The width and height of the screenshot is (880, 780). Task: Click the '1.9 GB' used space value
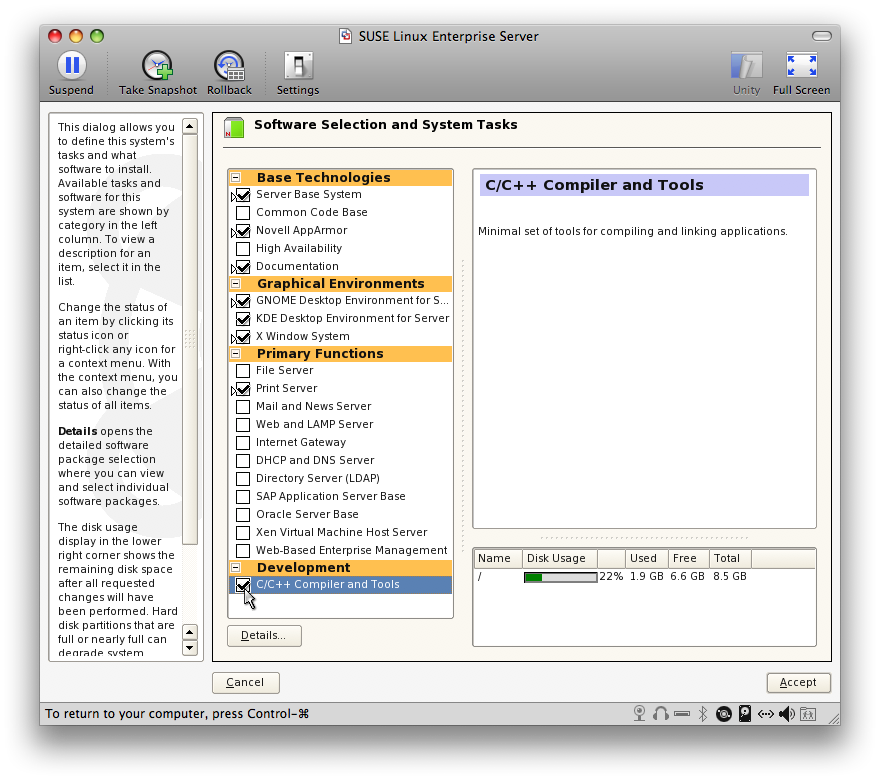[647, 576]
